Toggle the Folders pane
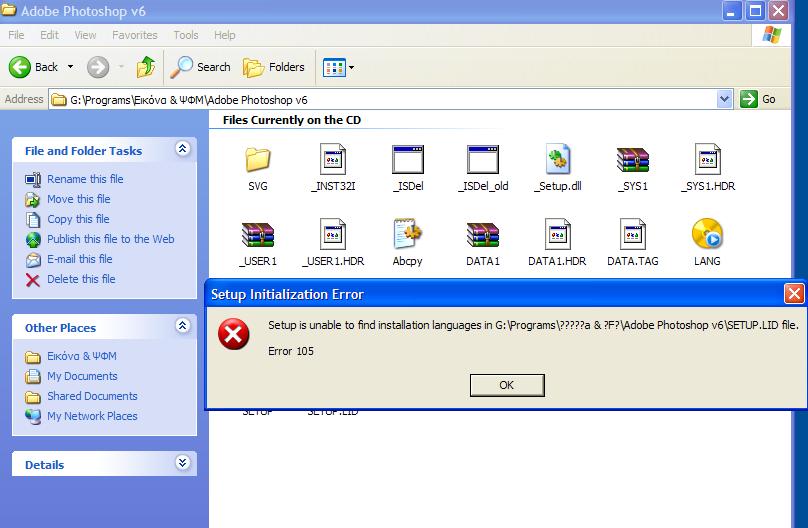 pyautogui.click(x=274, y=67)
